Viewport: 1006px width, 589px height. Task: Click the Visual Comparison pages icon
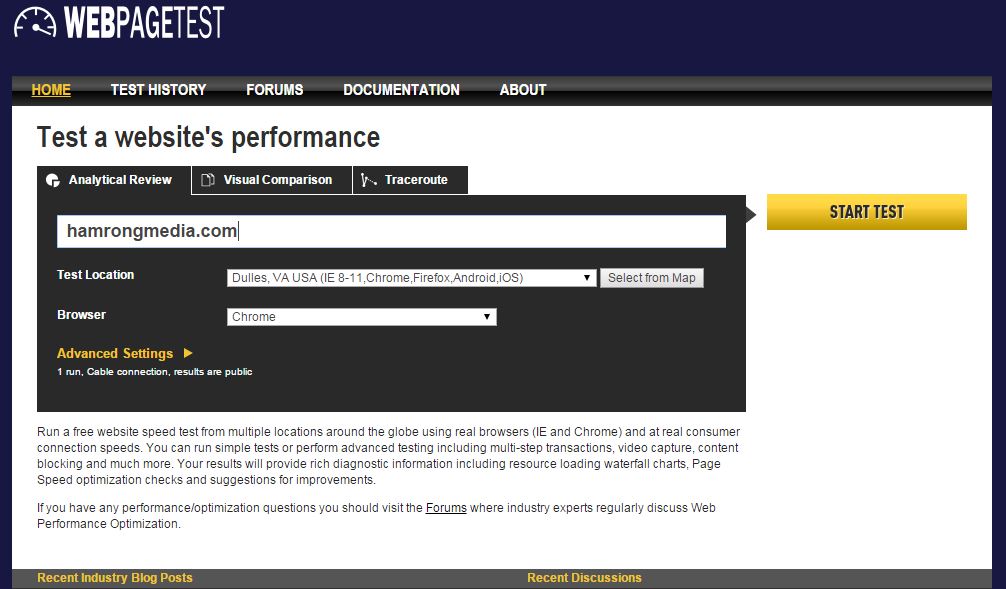tap(207, 180)
